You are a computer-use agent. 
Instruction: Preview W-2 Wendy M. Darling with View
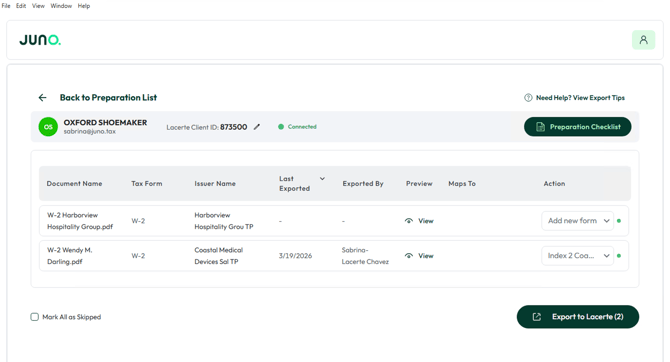pos(419,256)
